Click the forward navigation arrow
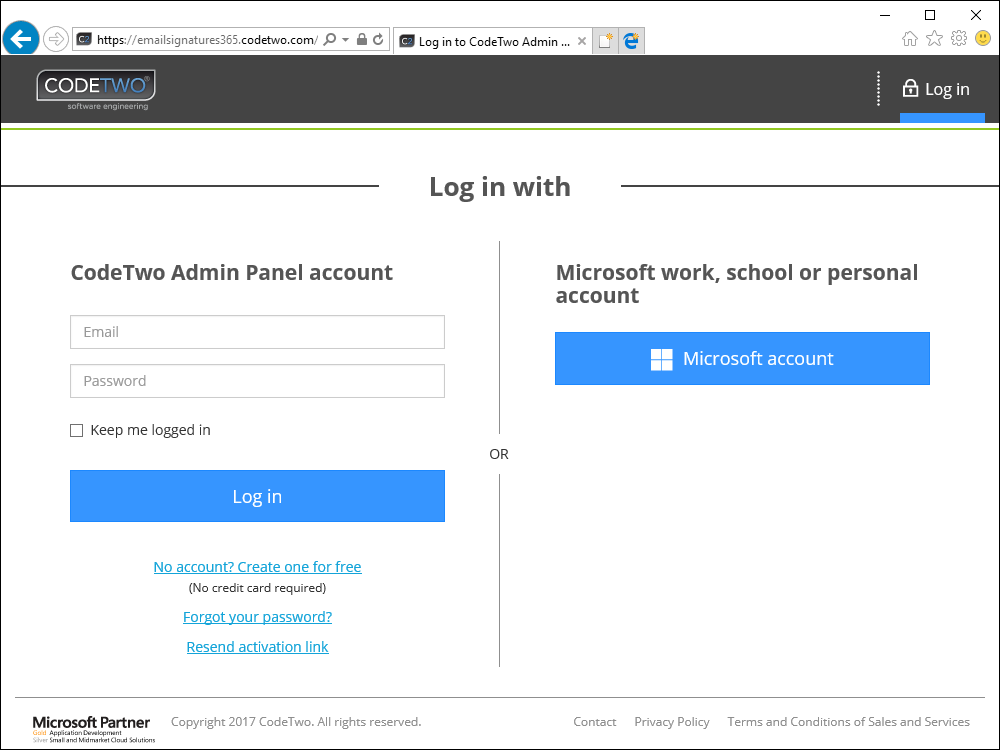This screenshot has width=1000, height=750. 55,38
